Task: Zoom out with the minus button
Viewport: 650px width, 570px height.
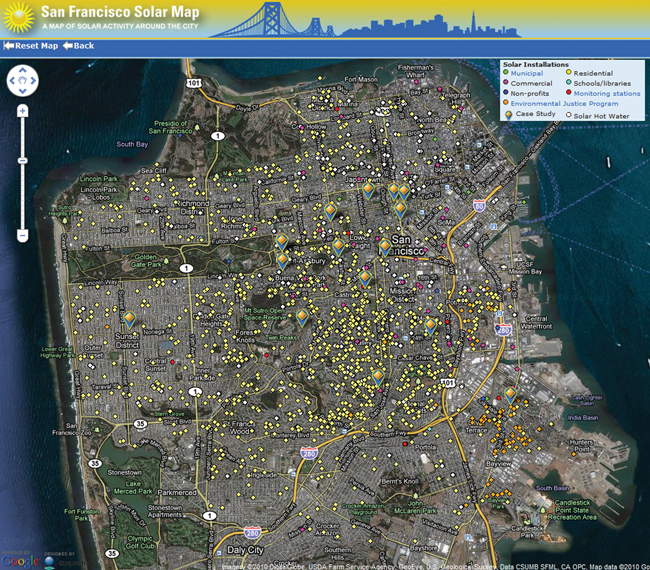Action: (x=23, y=236)
